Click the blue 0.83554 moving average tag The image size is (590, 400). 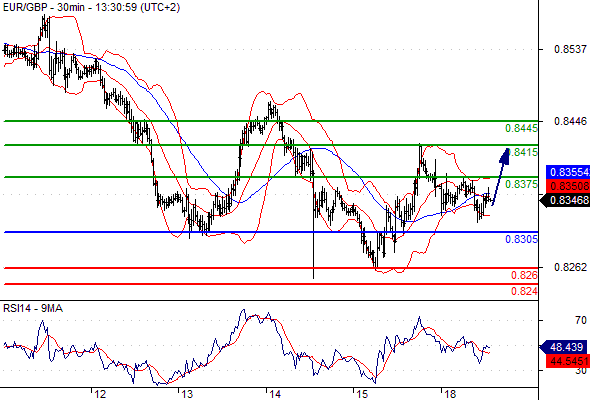(568, 172)
